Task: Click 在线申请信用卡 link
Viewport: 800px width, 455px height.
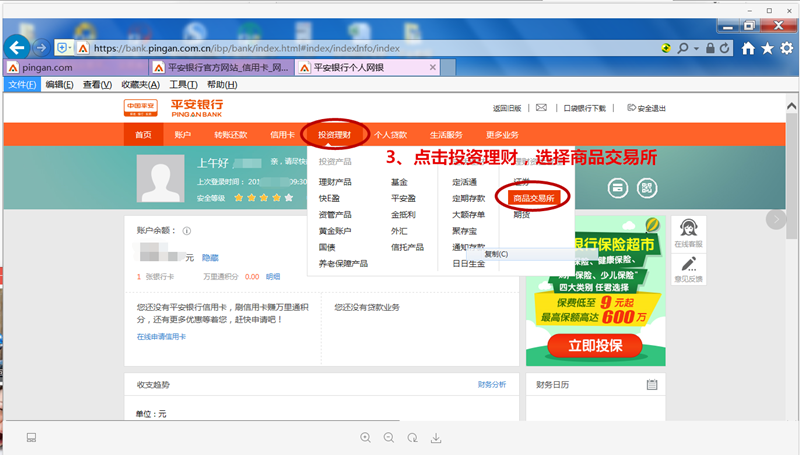Action: click(161, 337)
